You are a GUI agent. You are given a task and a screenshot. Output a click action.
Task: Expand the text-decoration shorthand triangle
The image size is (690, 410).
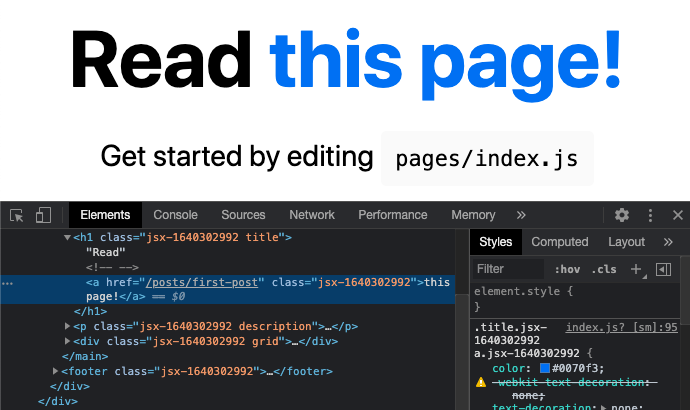(604, 406)
